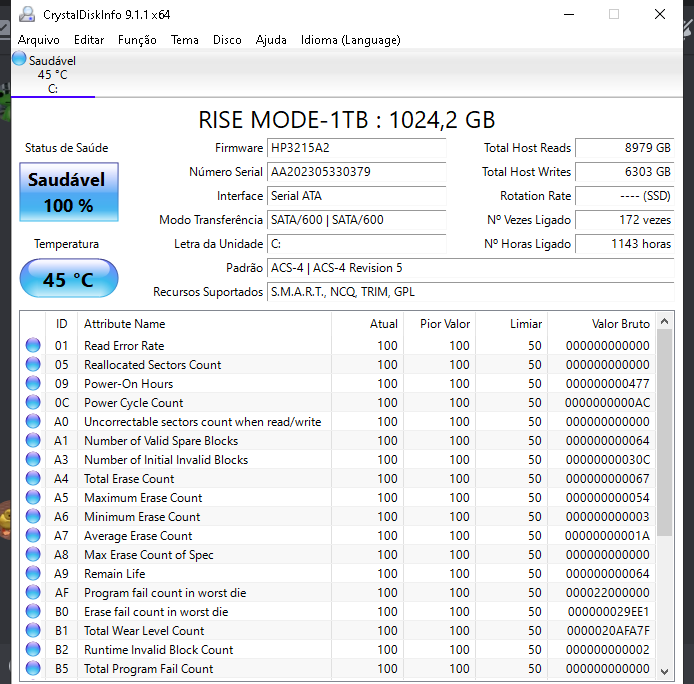Close the CrystalDiskInfo window
This screenshot has height=684, width=694.
(659, 15)
